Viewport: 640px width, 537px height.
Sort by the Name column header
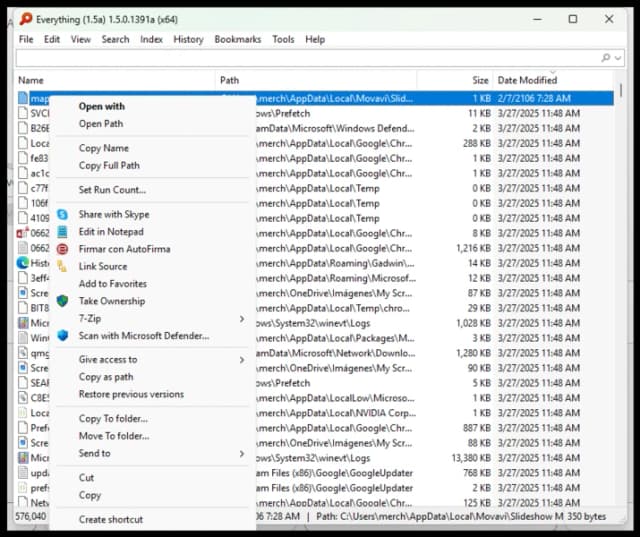(x=115, y=80)
